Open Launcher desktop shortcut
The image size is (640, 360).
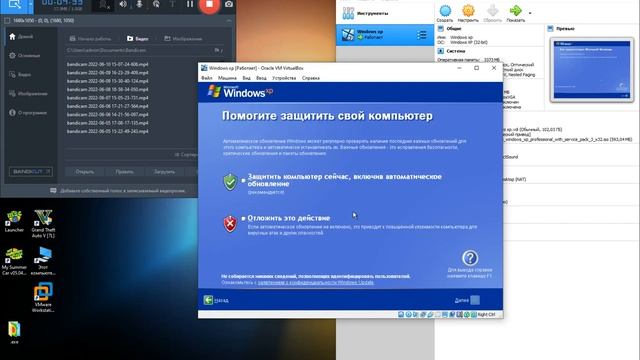pyautogui.click(x=14, y=221)
